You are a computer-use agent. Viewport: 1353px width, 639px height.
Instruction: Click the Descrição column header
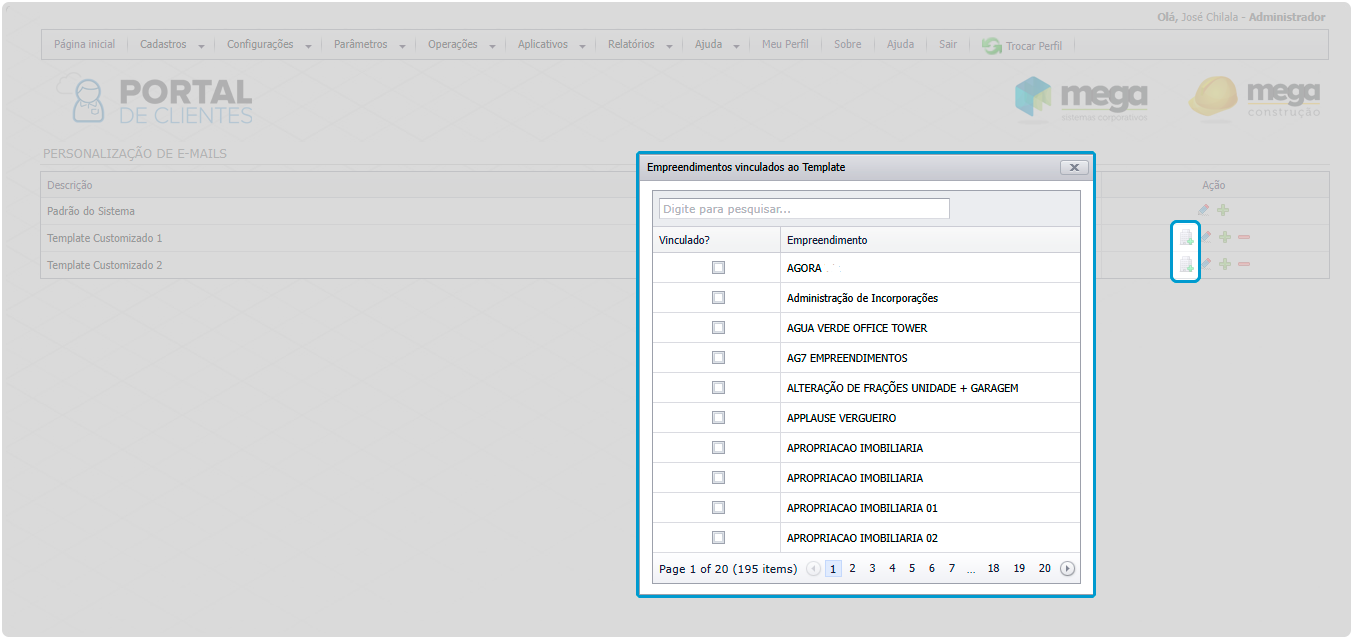click(x=70, y=185)
